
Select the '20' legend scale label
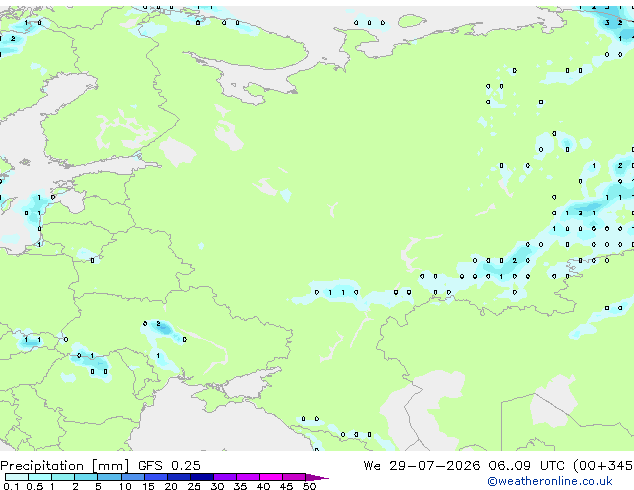[171, 486]
